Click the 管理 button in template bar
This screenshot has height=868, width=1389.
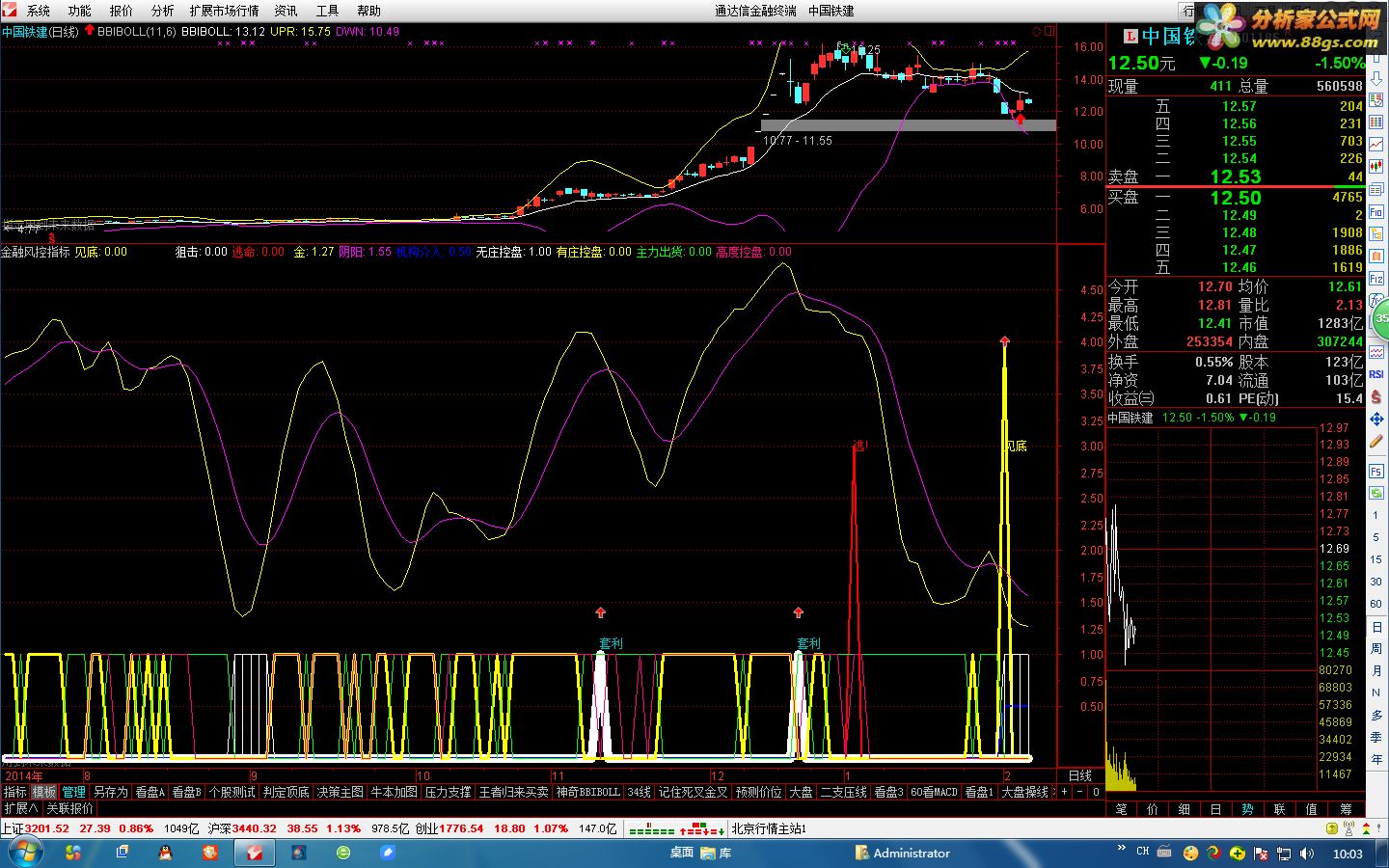(74, 792)
